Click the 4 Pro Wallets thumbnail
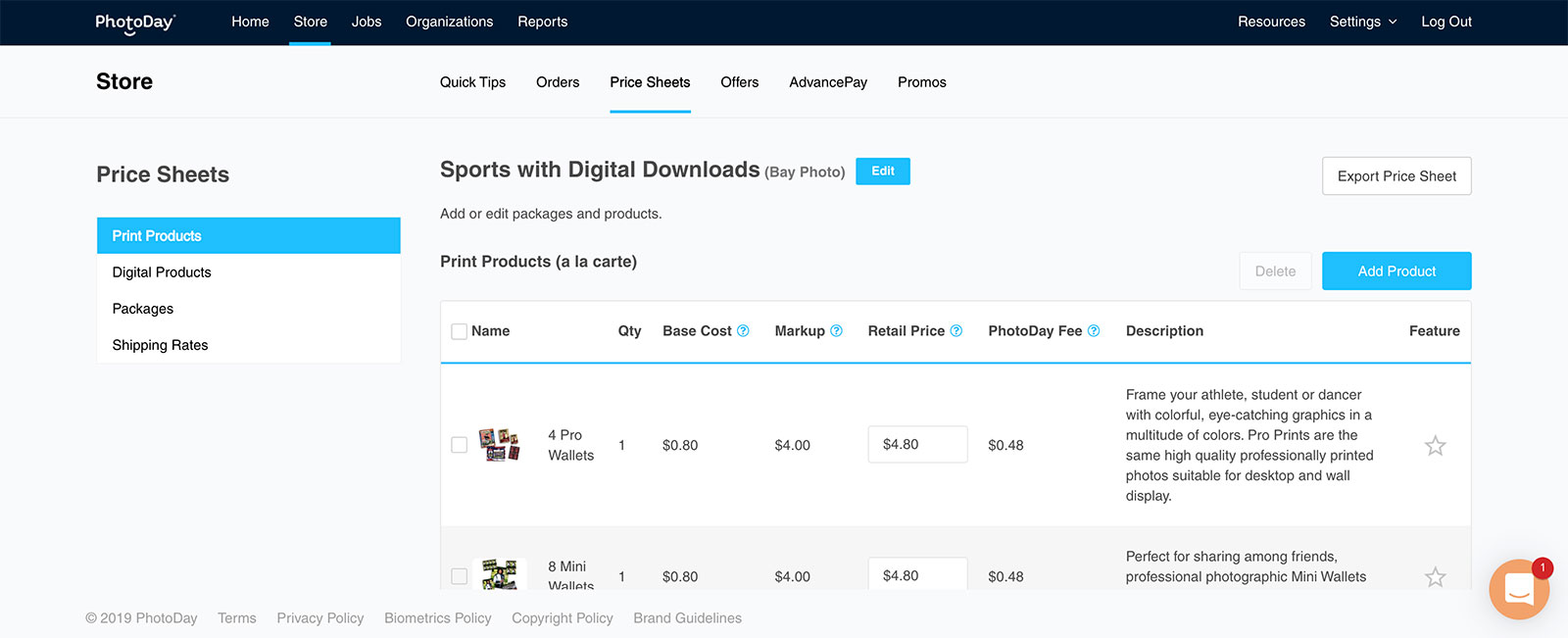The width and height of the screenshot is (1568, 638). [x=499, y=445]
